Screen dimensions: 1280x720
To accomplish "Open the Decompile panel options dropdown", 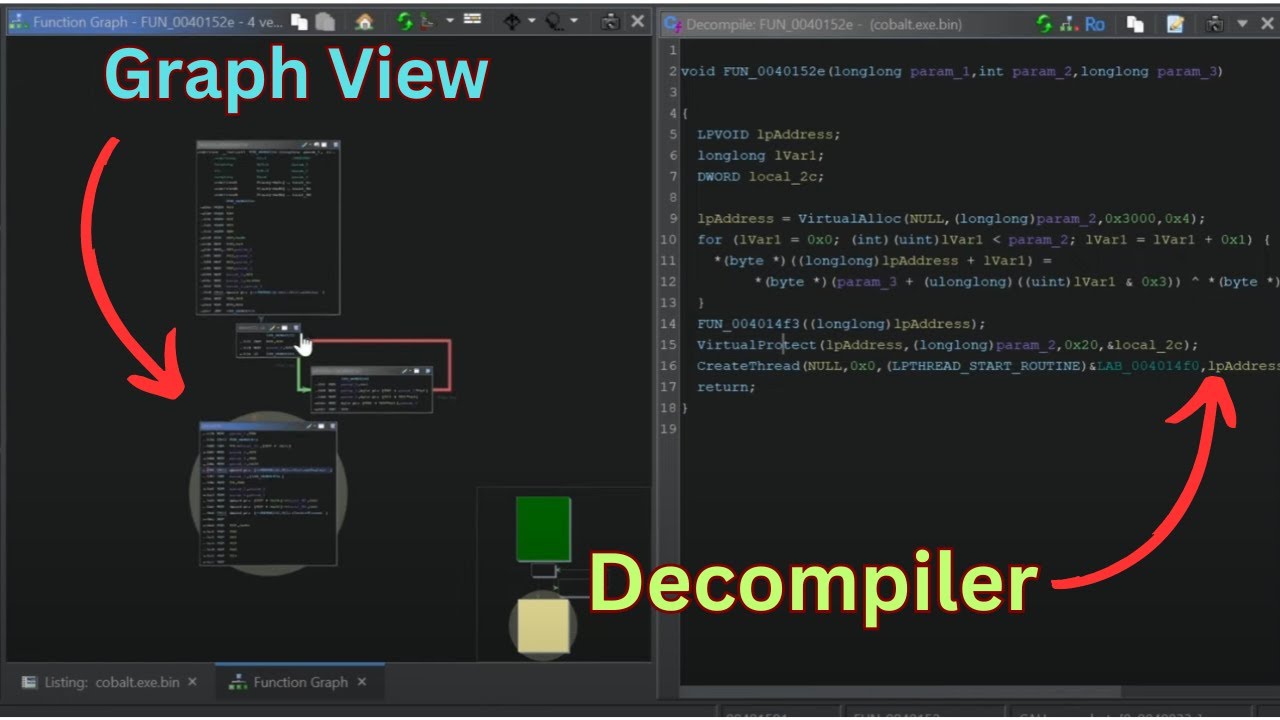I will (1243, 23).
